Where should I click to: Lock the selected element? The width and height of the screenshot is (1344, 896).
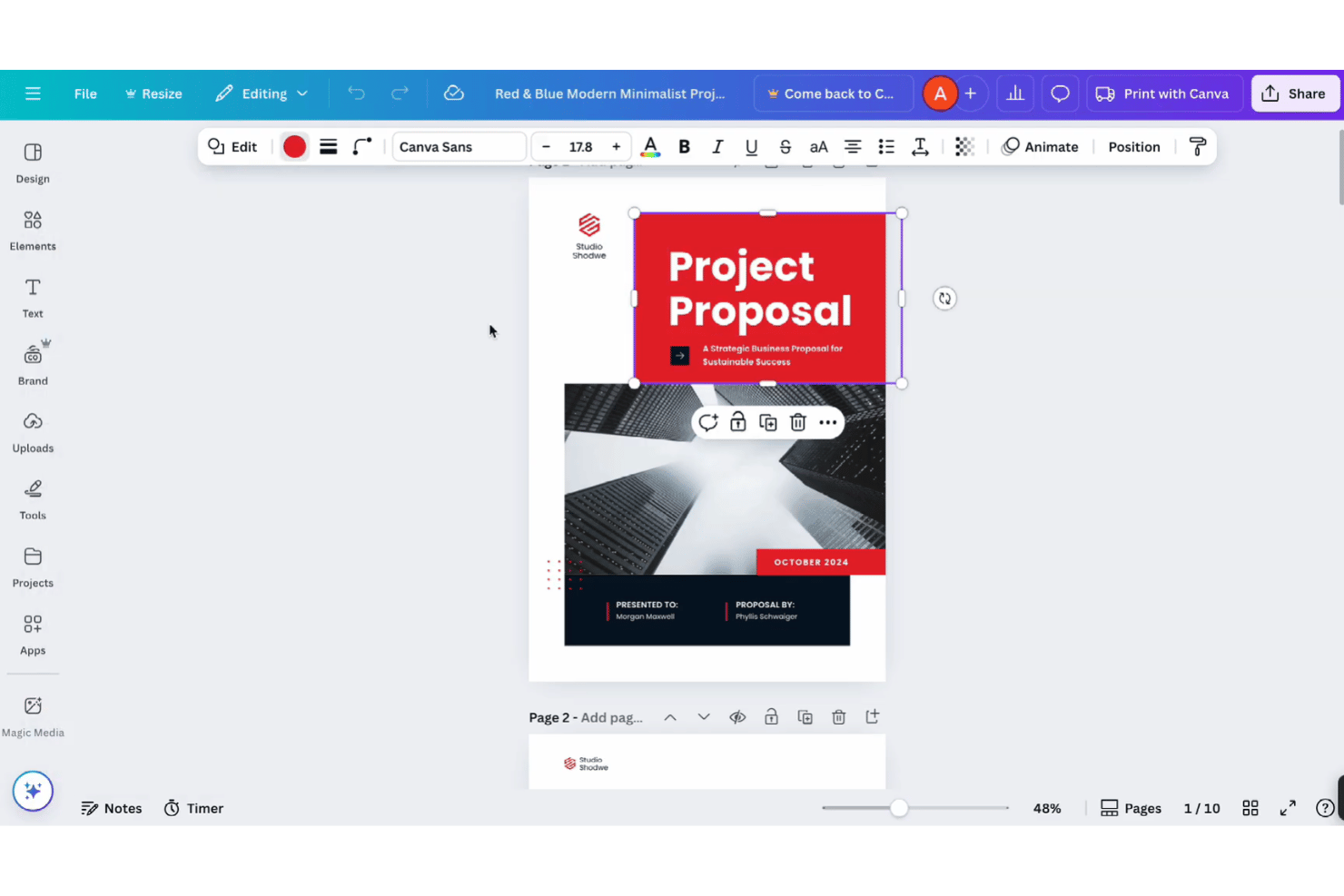tap(738, 422)
